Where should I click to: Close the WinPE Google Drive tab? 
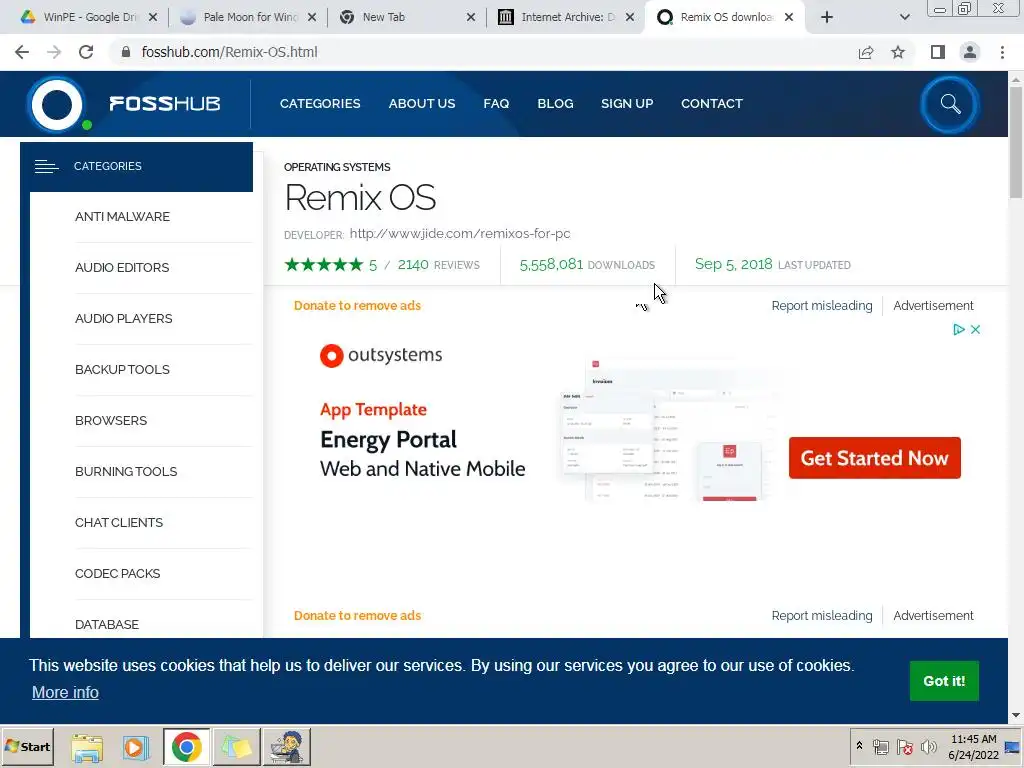[x=153, y=18]
